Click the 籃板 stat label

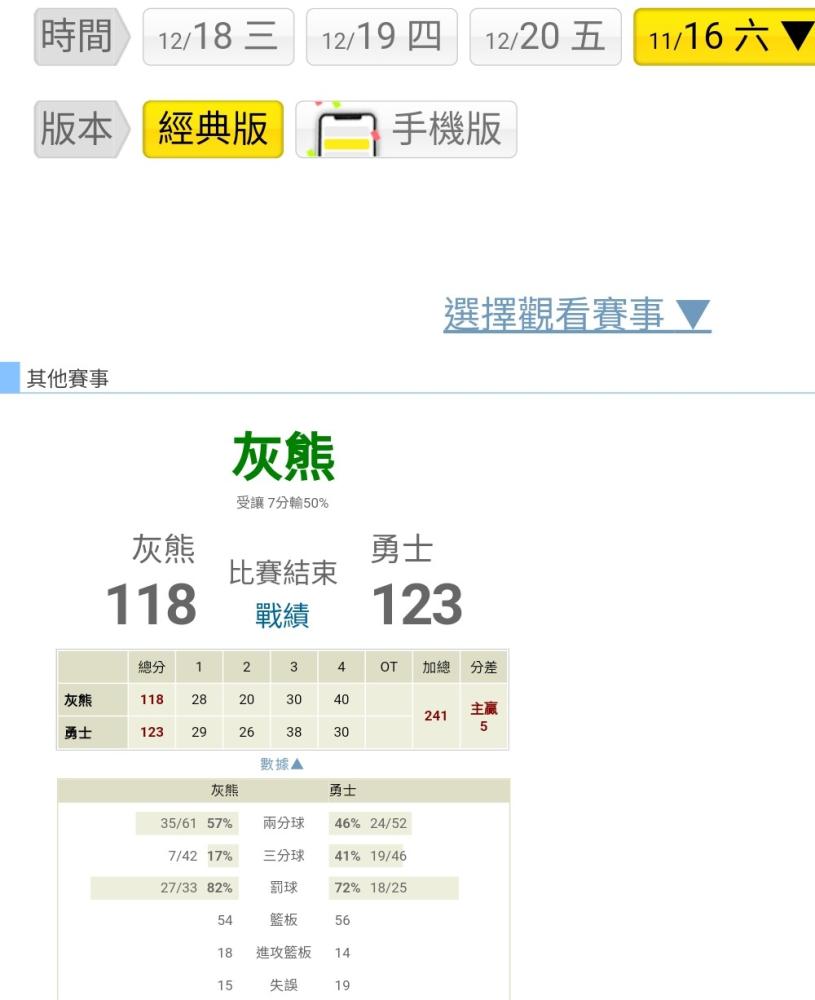pos(284,920)
